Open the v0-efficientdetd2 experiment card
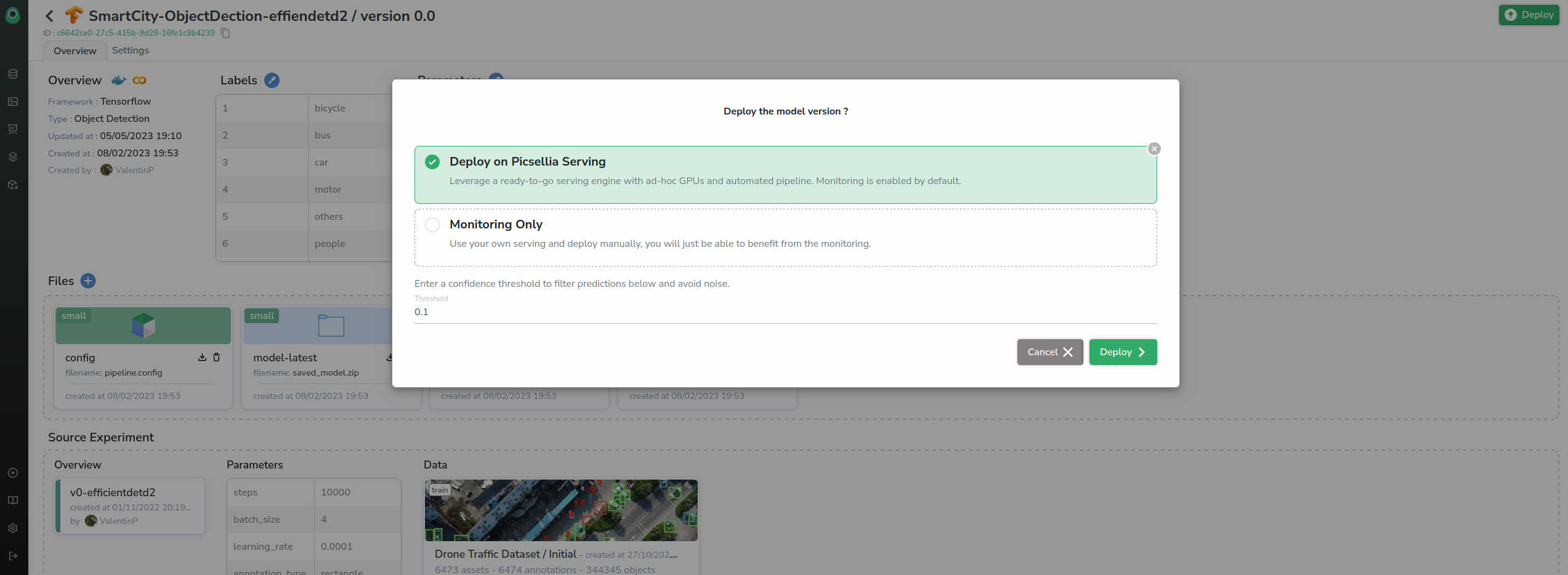This screenshot has height=575, width=1568. pyautogui.click(x=130, y=506)
